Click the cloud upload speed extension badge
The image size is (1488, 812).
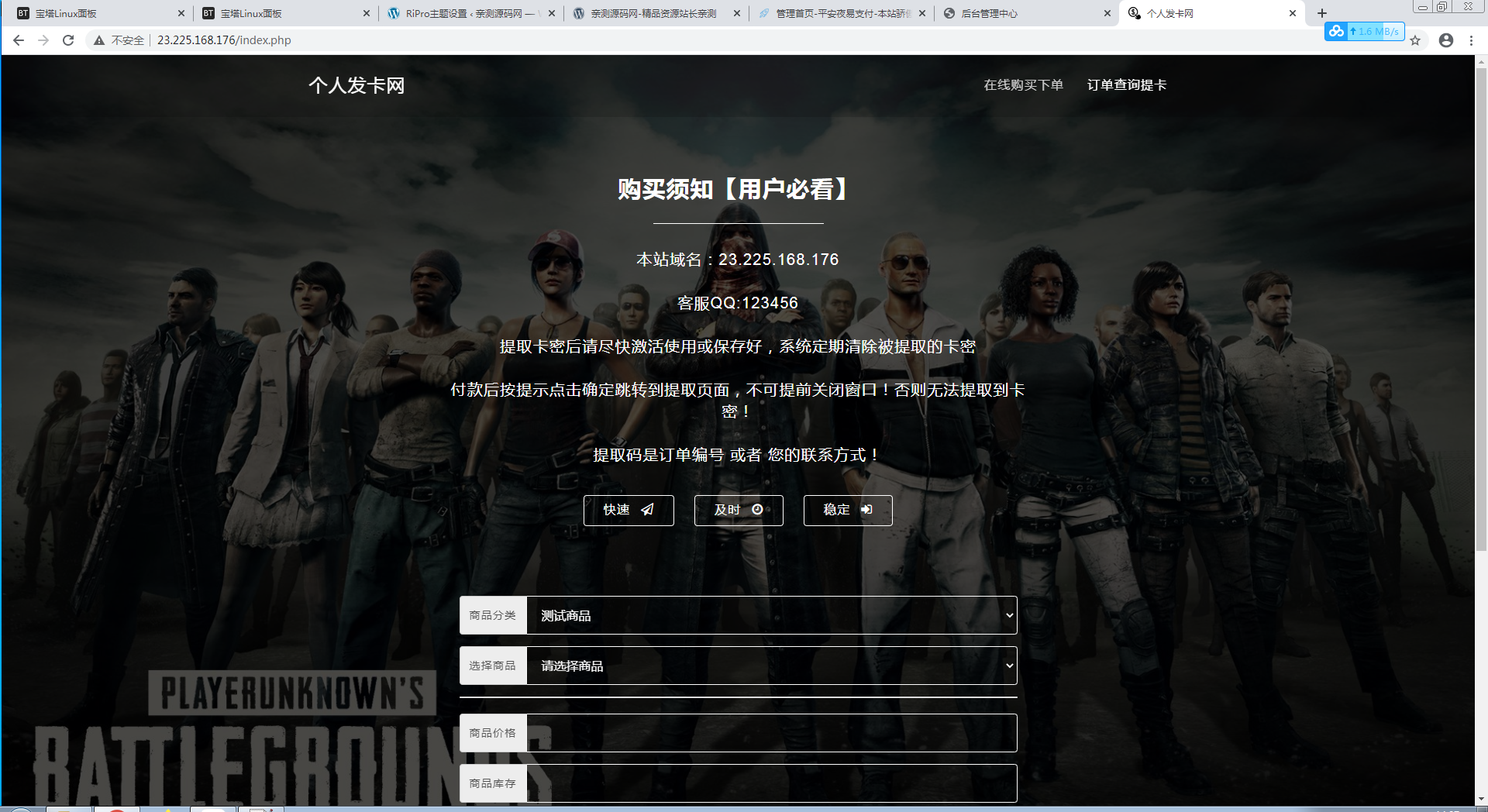(x=1364, y=31)
